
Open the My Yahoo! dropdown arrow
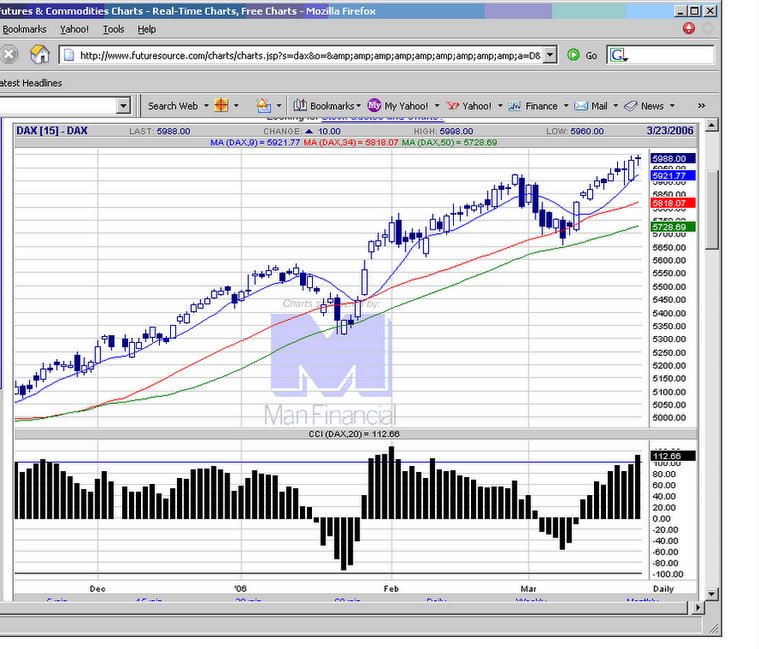[x=437, y=106]
